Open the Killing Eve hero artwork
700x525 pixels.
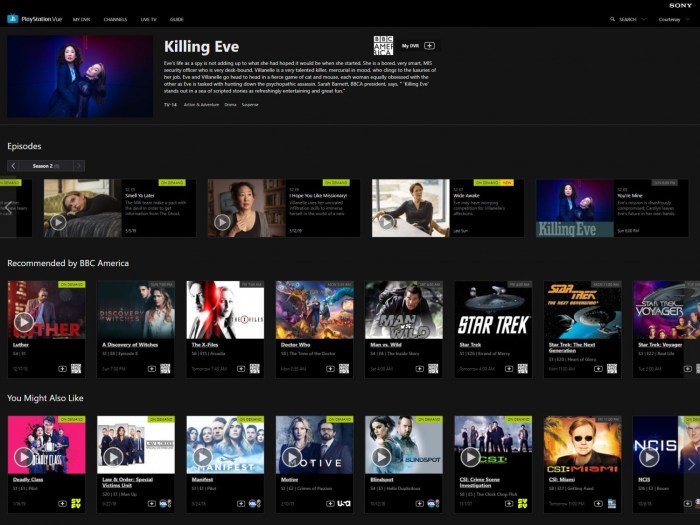(x=80, y=76)
